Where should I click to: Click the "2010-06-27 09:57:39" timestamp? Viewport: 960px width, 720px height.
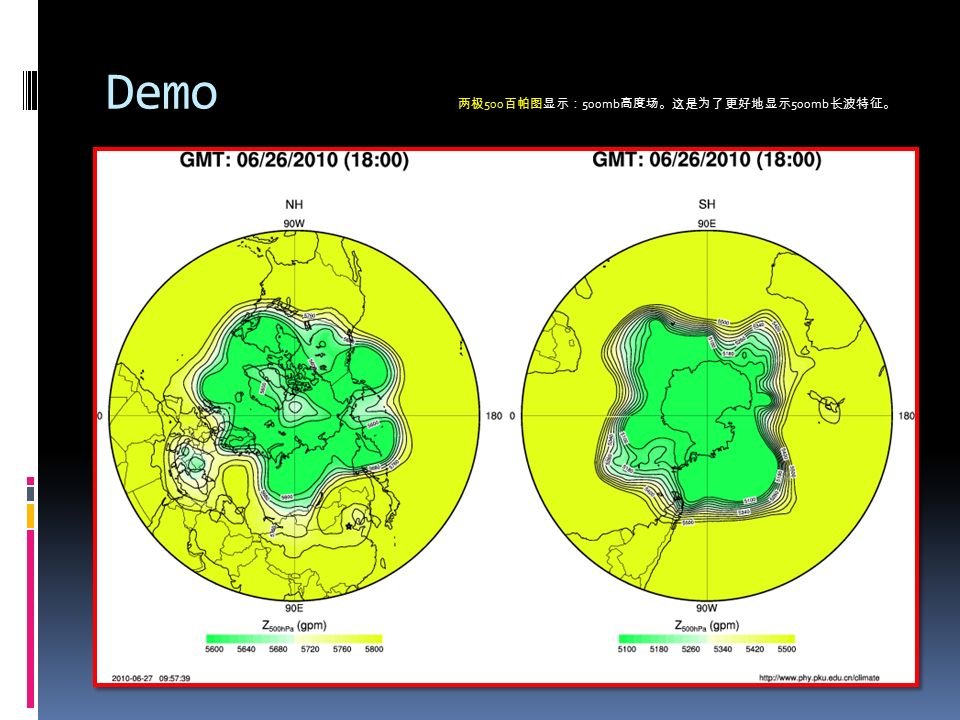click(x=151, y=678)
